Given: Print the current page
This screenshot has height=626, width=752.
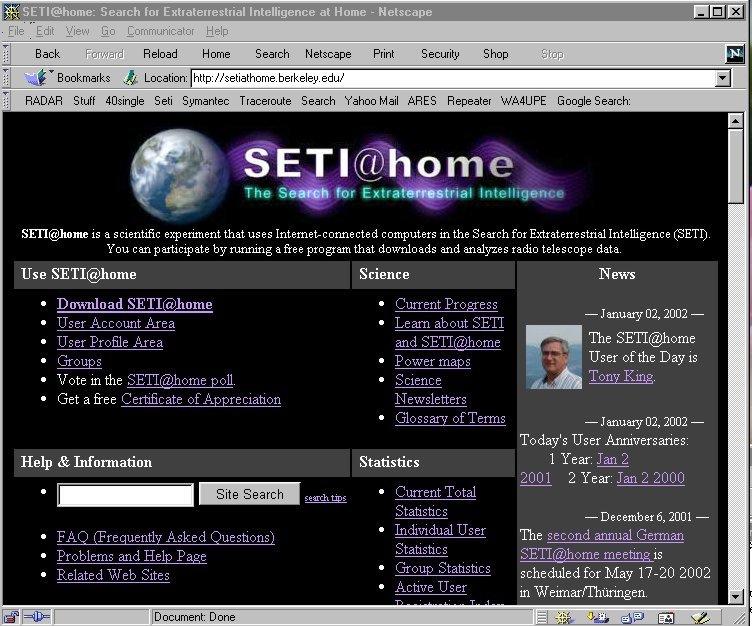Looking at the screenshot, I should tap(384, 54).
